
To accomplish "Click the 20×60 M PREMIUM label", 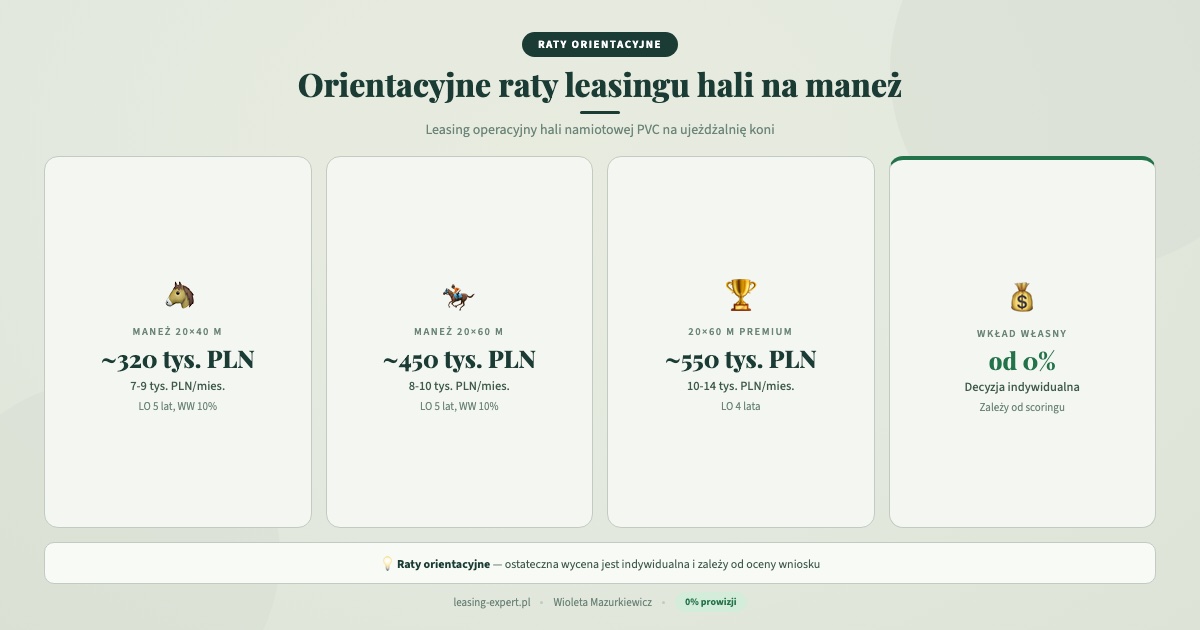I will [x=741, y=331].
